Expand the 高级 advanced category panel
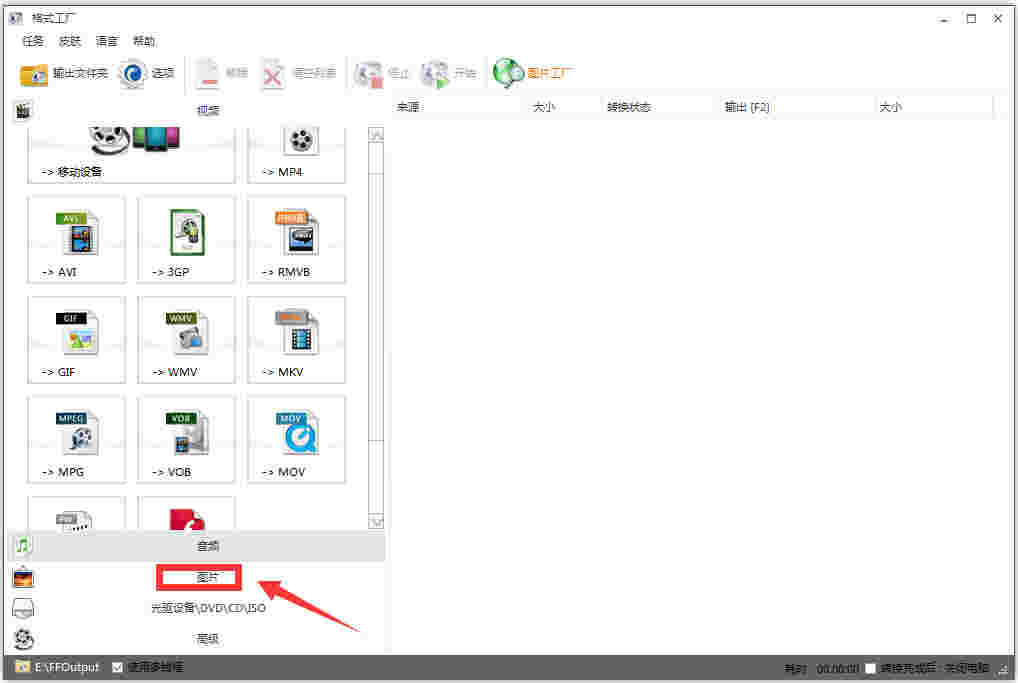The width and height of the screenshot is (1018, 683). [x=197, y=639]
